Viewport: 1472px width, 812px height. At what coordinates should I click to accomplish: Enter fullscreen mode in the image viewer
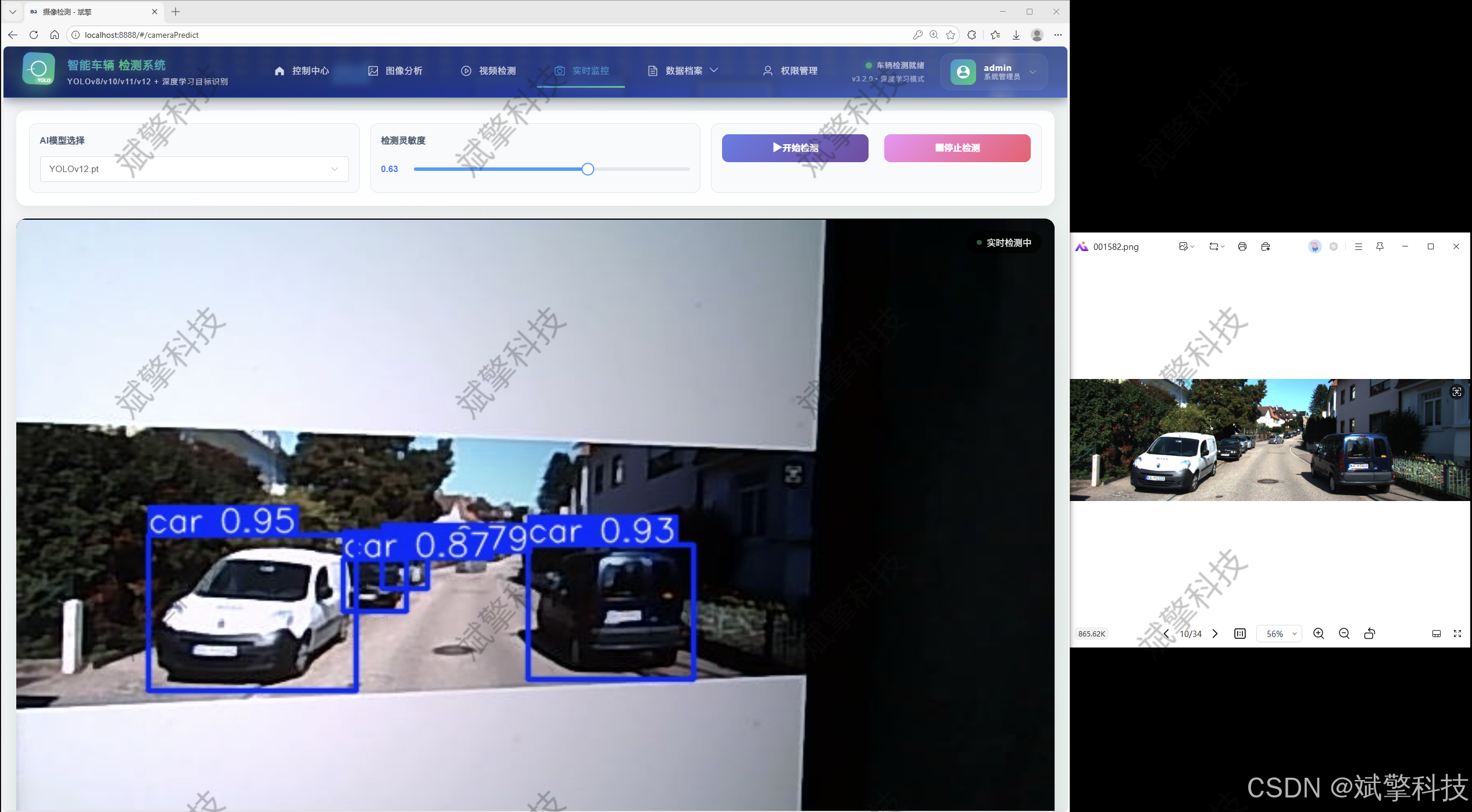(x=1457, y=634)
